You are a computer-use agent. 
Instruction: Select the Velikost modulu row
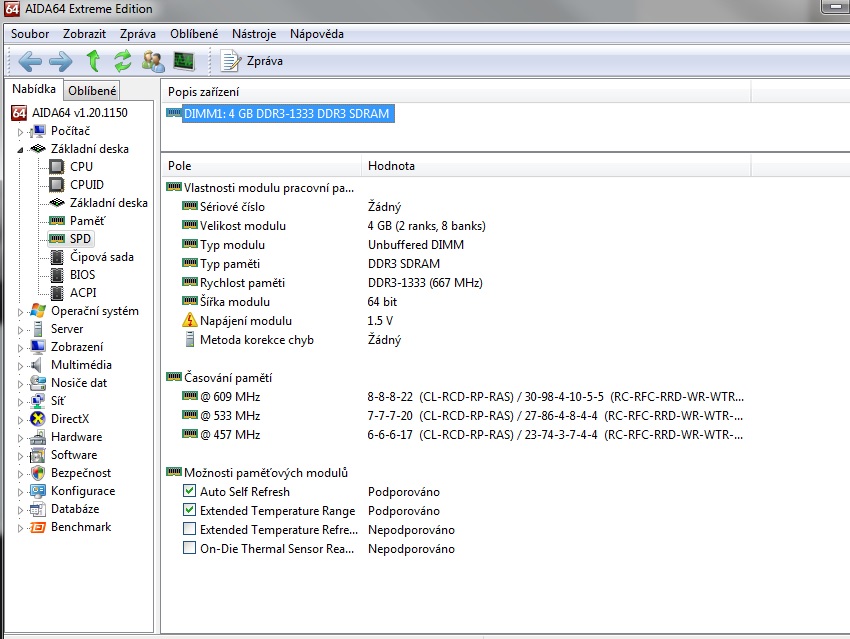point(333,225)
